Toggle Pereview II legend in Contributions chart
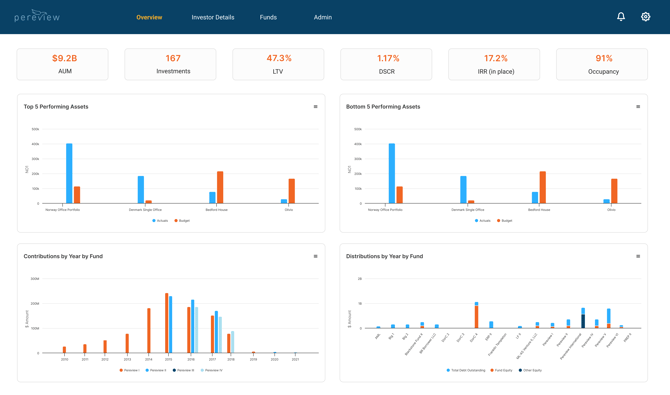Screen dimensions: 670x395 click(x=156, y=370)
